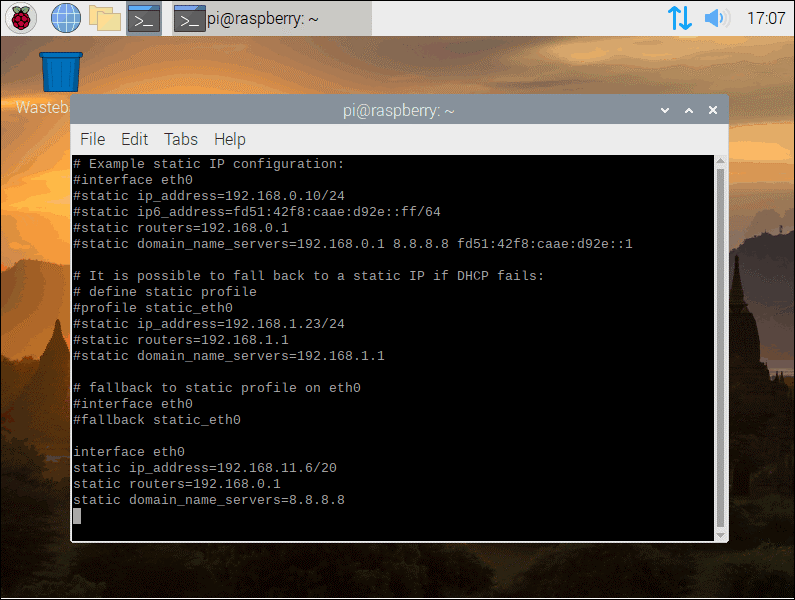The width and height of the screenshot is (795, 600).
Task: Click "#static ip_address=192.168.0.10/24" line
Action: tap(208, 196)
